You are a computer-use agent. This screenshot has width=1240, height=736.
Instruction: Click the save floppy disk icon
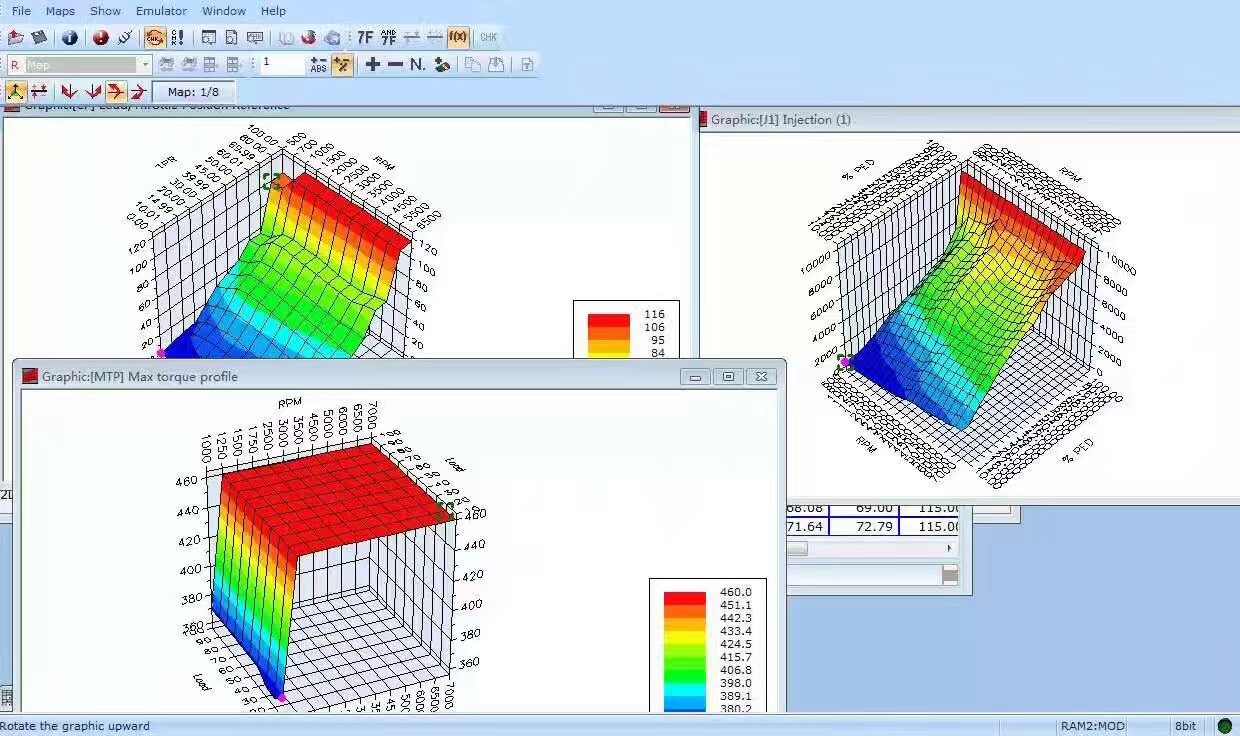(39, 38)
